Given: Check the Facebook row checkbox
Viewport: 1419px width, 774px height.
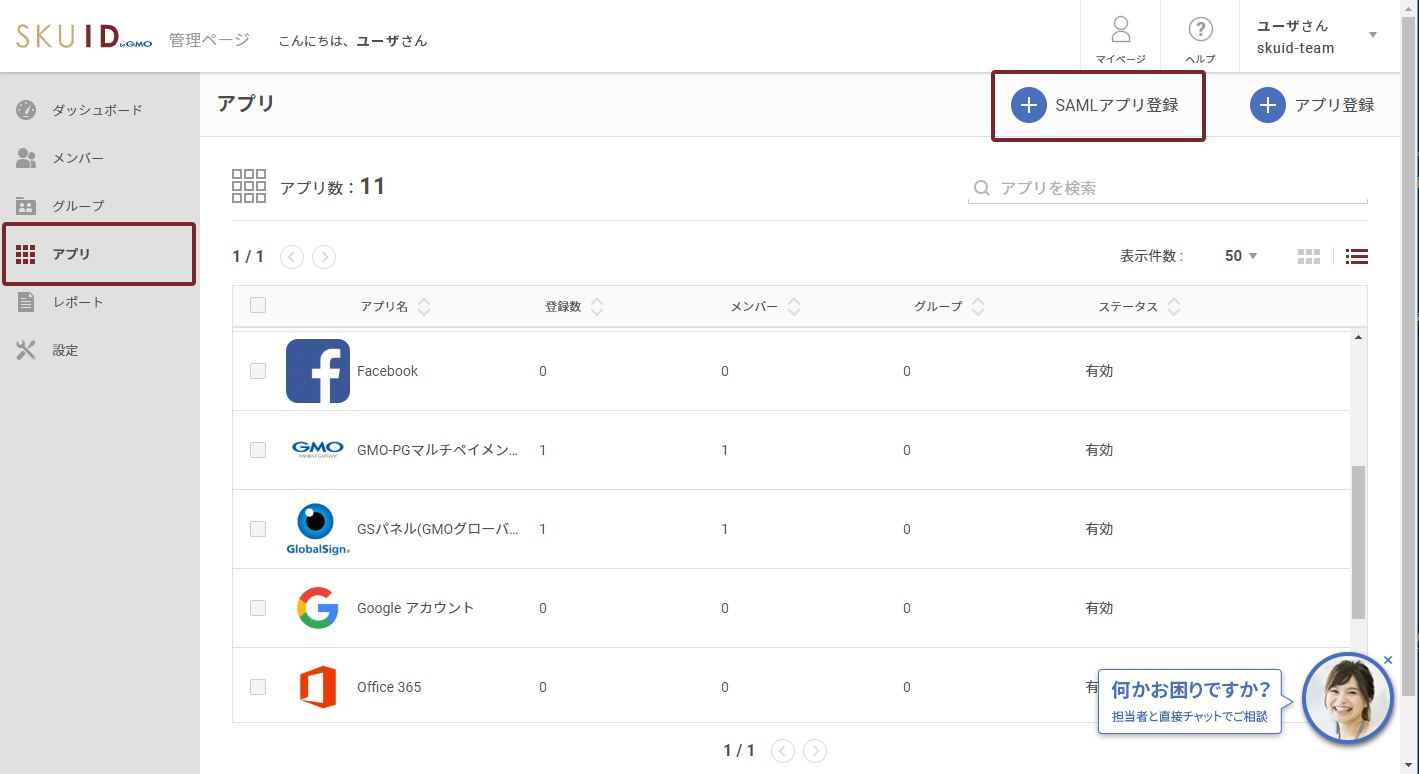Looking at the screenshot, I should [x=258, y=371].
